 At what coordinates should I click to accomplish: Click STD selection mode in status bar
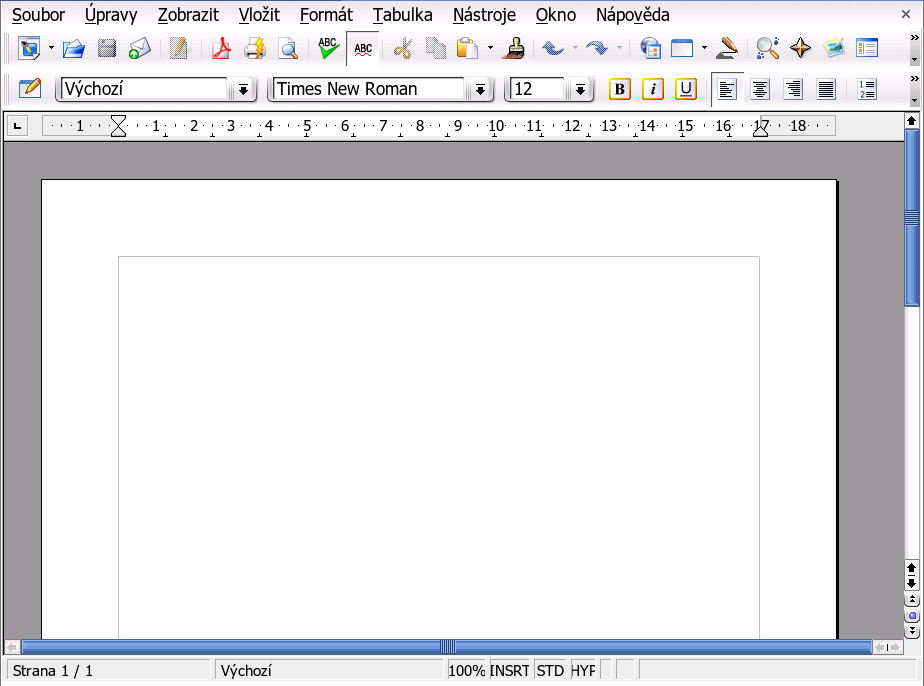click(550, 671)
